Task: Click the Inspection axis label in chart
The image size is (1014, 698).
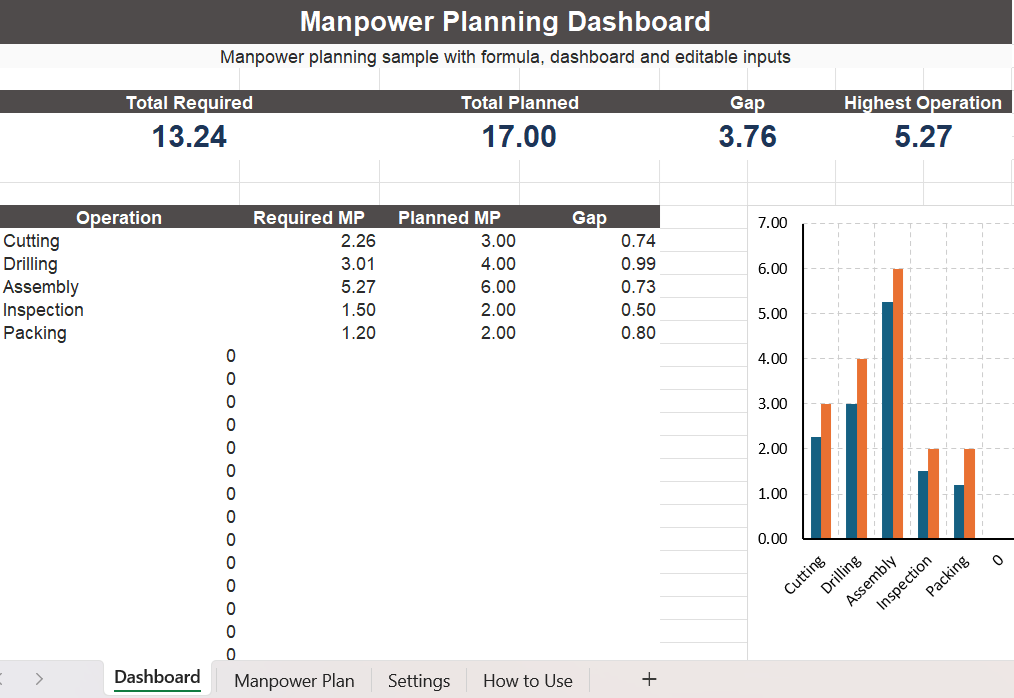Action: point(904,583)
